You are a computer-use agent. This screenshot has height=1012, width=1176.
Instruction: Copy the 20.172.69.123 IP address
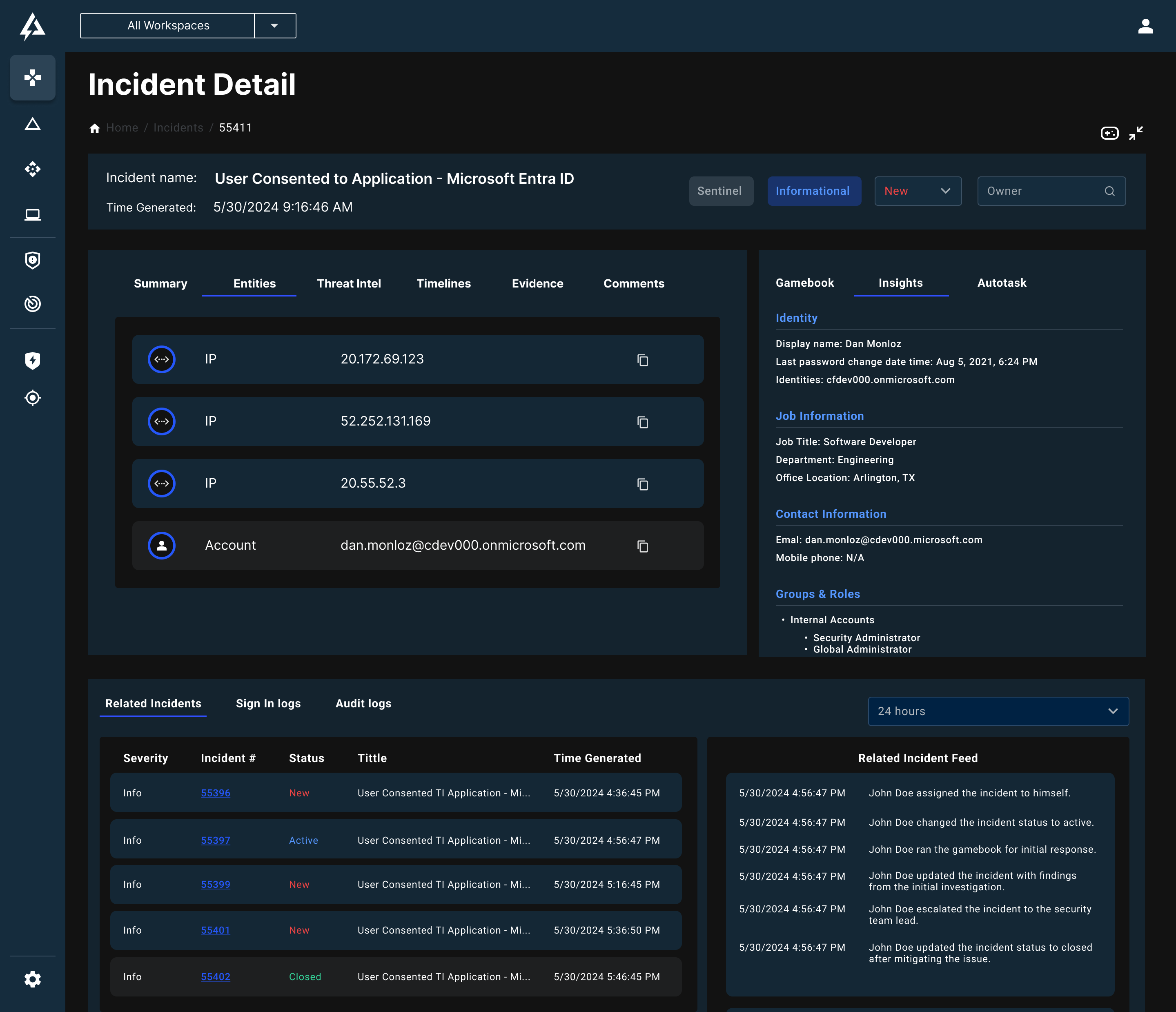tap(642, 360)
